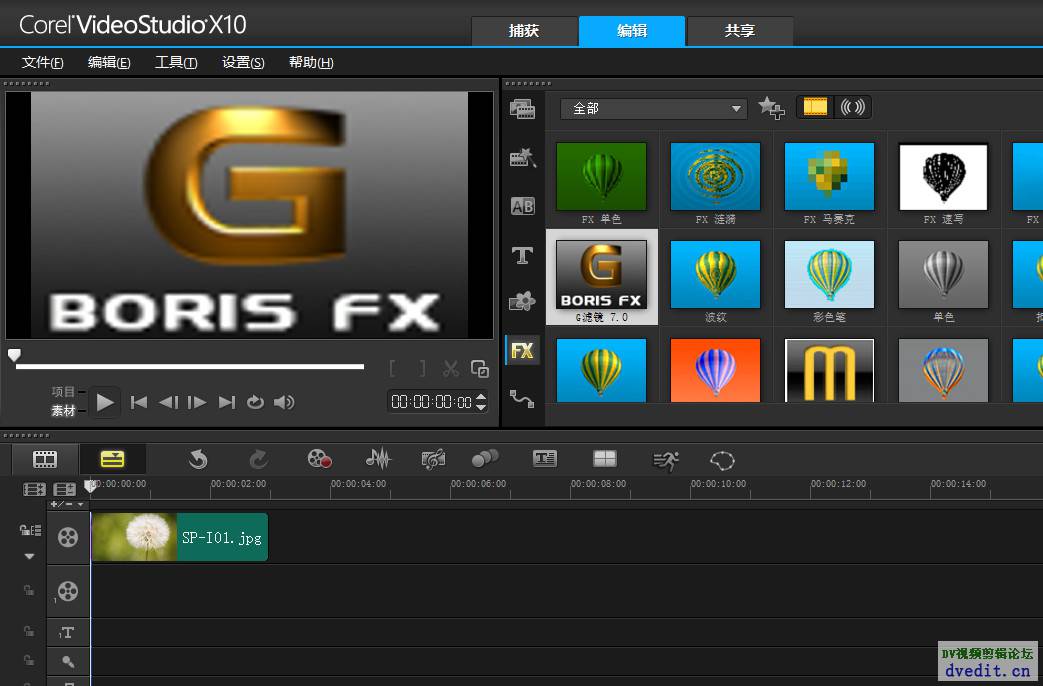Select the FX 单色 filter thumbnail
Image resolution: width=1043 pixels, height=686 pixels.
tap(601, 177)
